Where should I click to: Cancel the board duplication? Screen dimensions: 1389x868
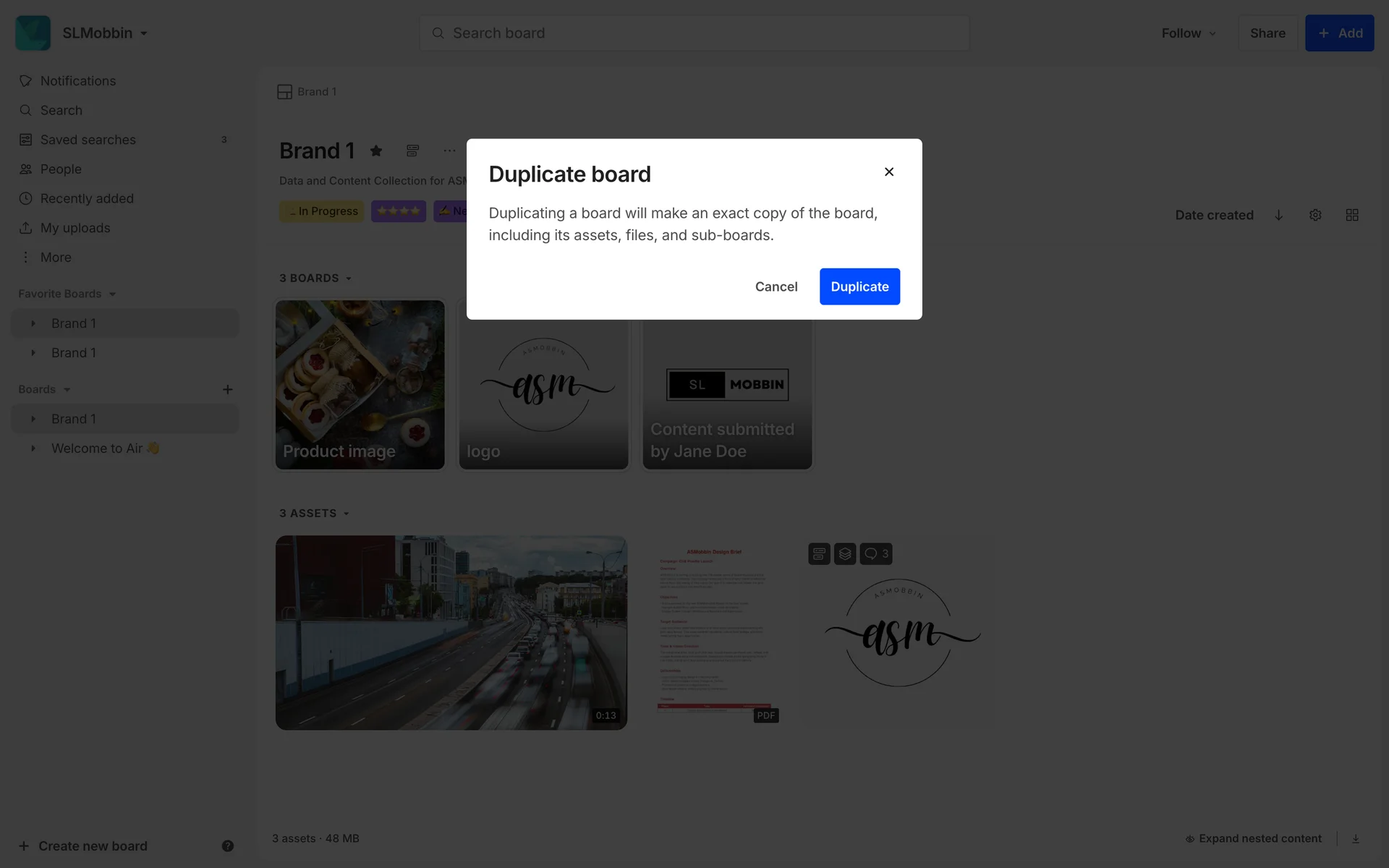click(776, 286)
